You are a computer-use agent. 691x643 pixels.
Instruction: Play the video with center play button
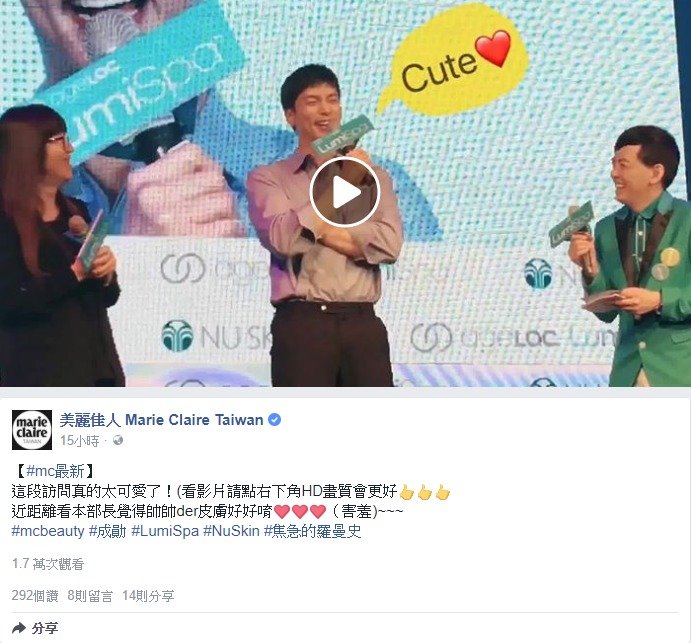[345, 192]
